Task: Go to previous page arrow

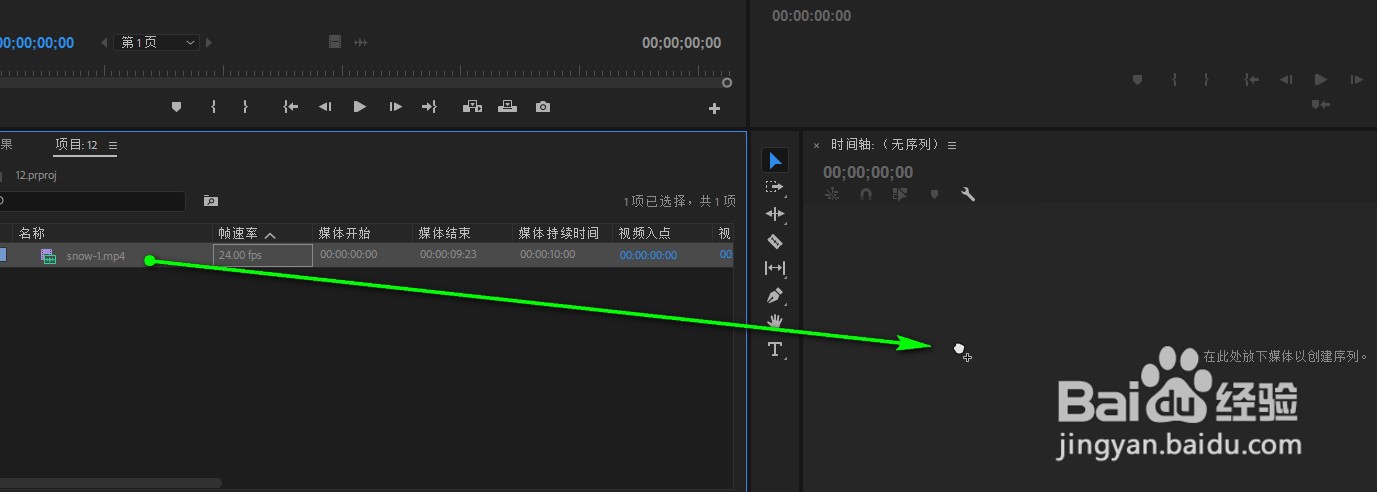Action: click(105, 43)
